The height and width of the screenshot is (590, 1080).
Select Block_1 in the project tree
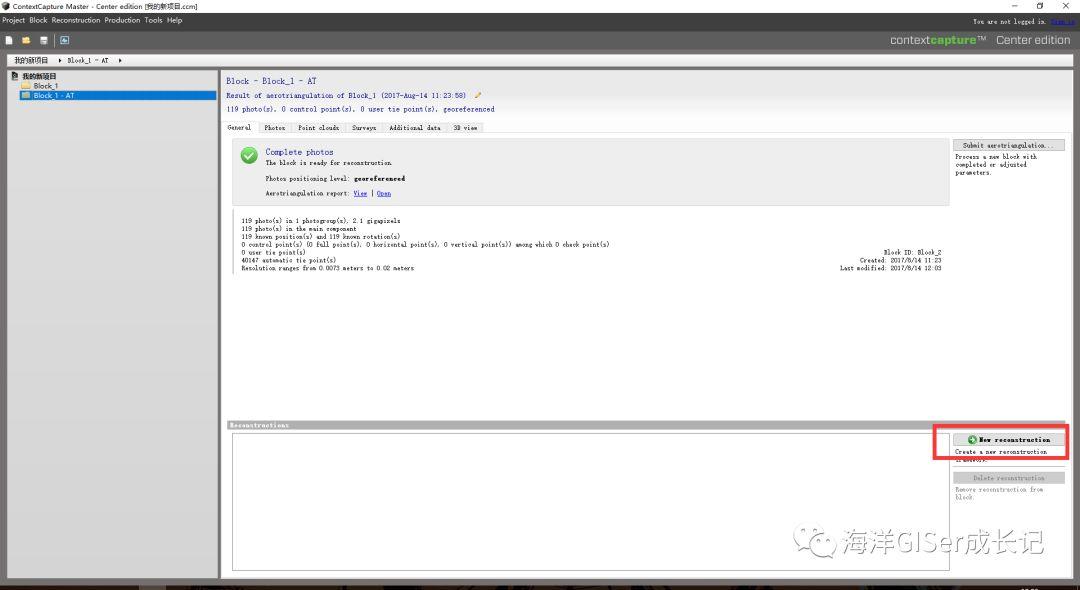(45, 86)
